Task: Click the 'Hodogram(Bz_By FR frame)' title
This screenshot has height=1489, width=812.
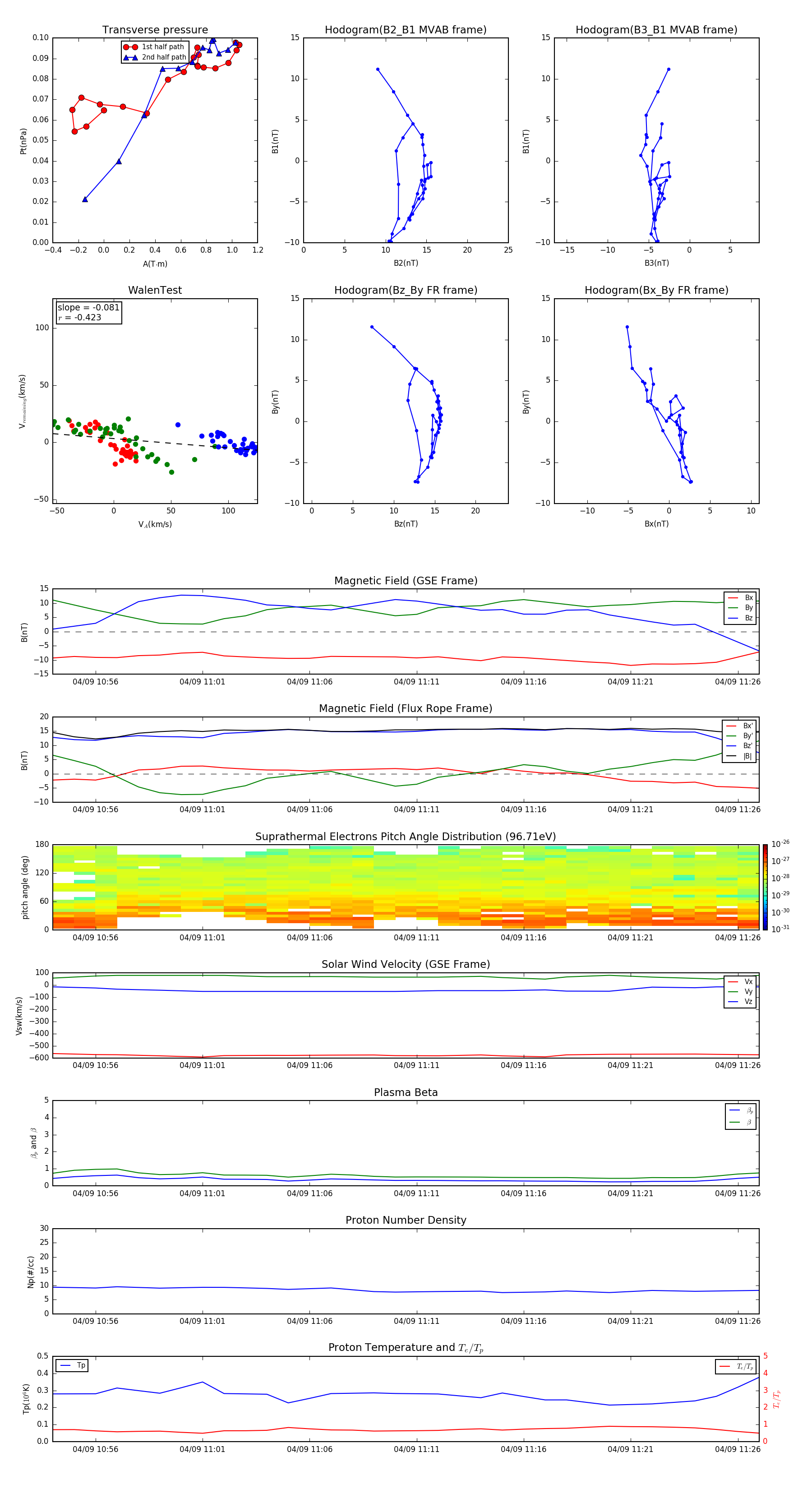Action: click(406, 290)
